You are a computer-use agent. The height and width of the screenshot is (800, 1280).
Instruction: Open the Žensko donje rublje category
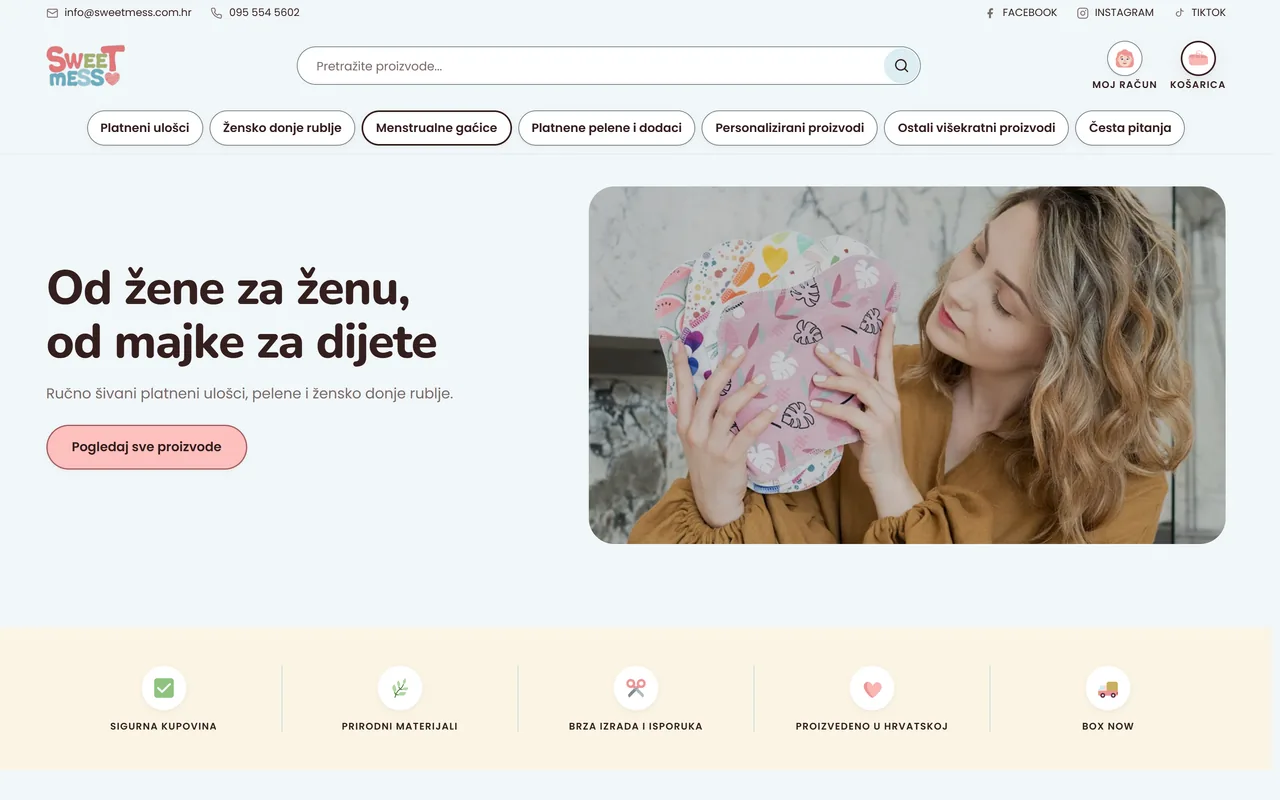coord(282,128)
